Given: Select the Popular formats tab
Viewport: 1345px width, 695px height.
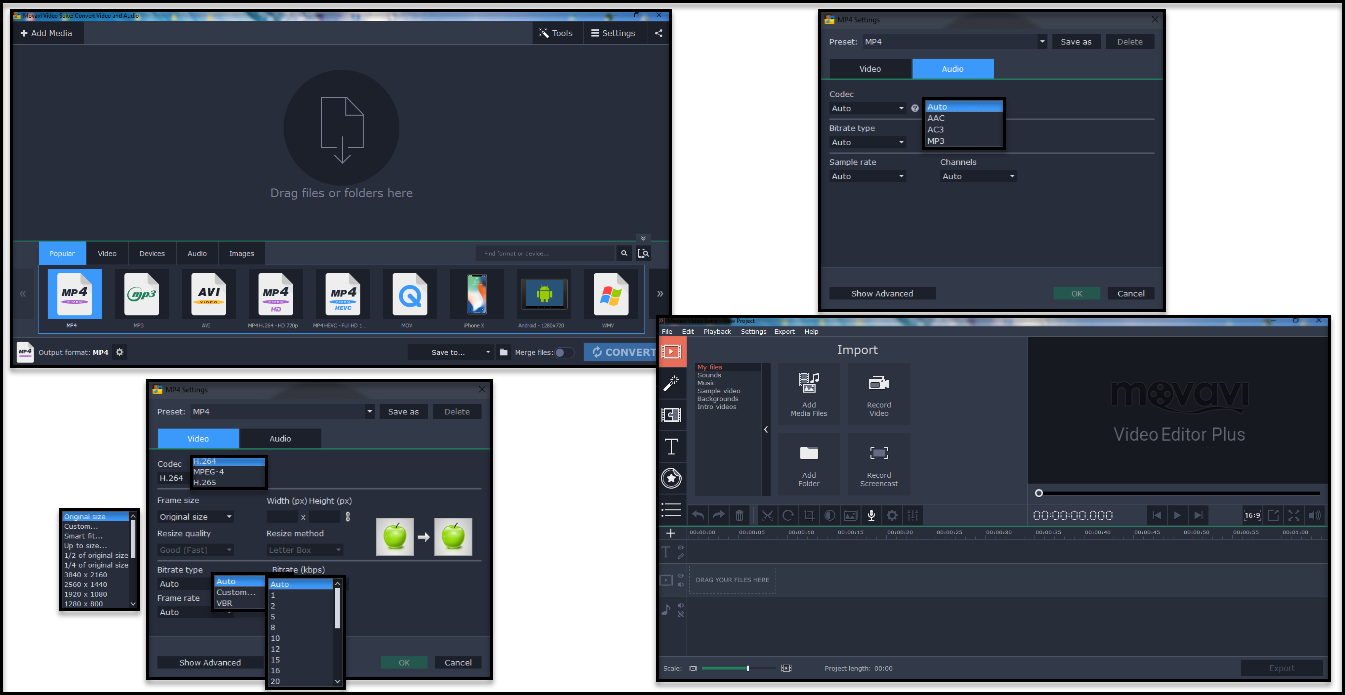Looking at the screenshot, I should [62, 253].
